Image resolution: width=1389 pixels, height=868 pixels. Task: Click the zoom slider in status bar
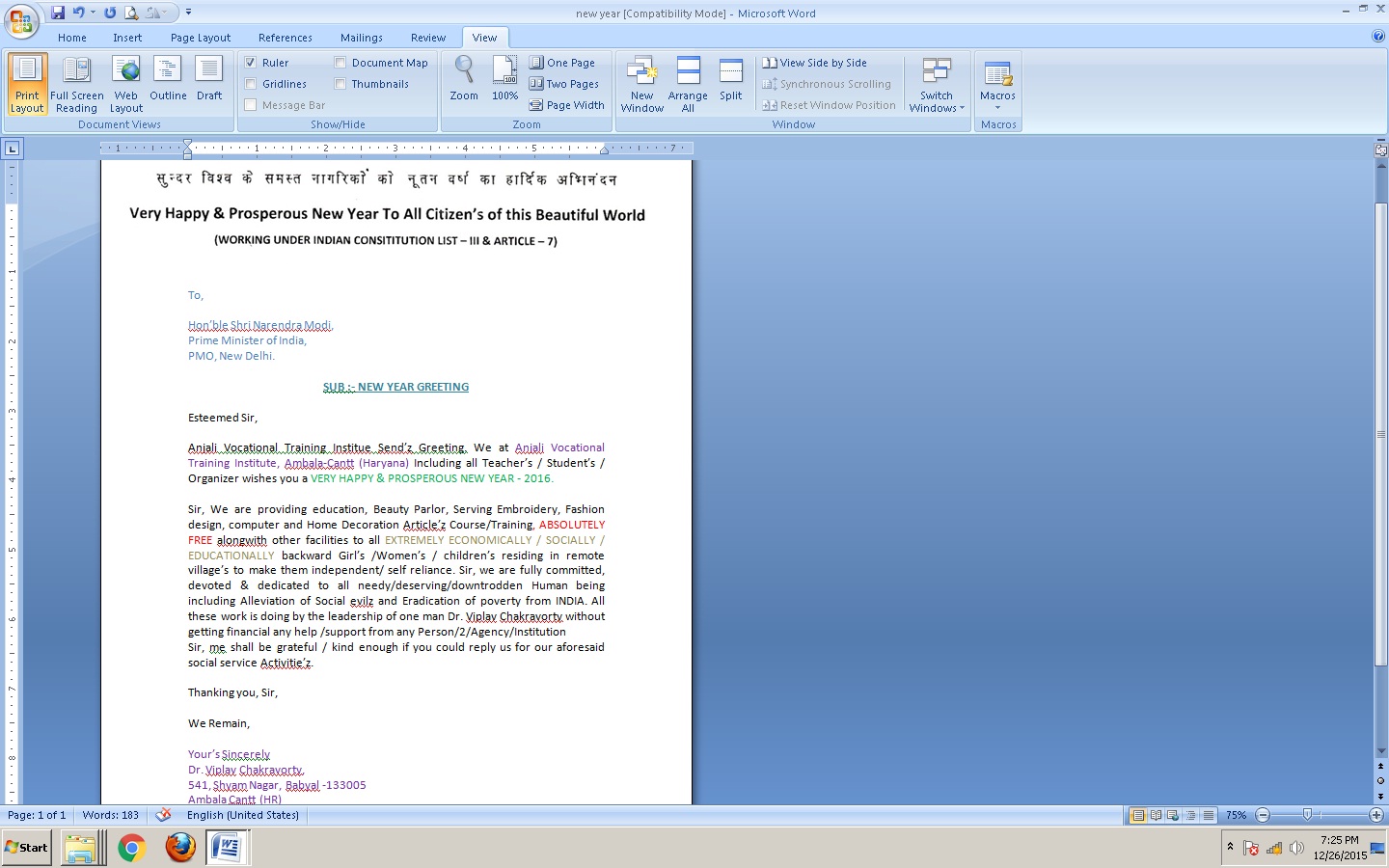(x=1307, y=815)
